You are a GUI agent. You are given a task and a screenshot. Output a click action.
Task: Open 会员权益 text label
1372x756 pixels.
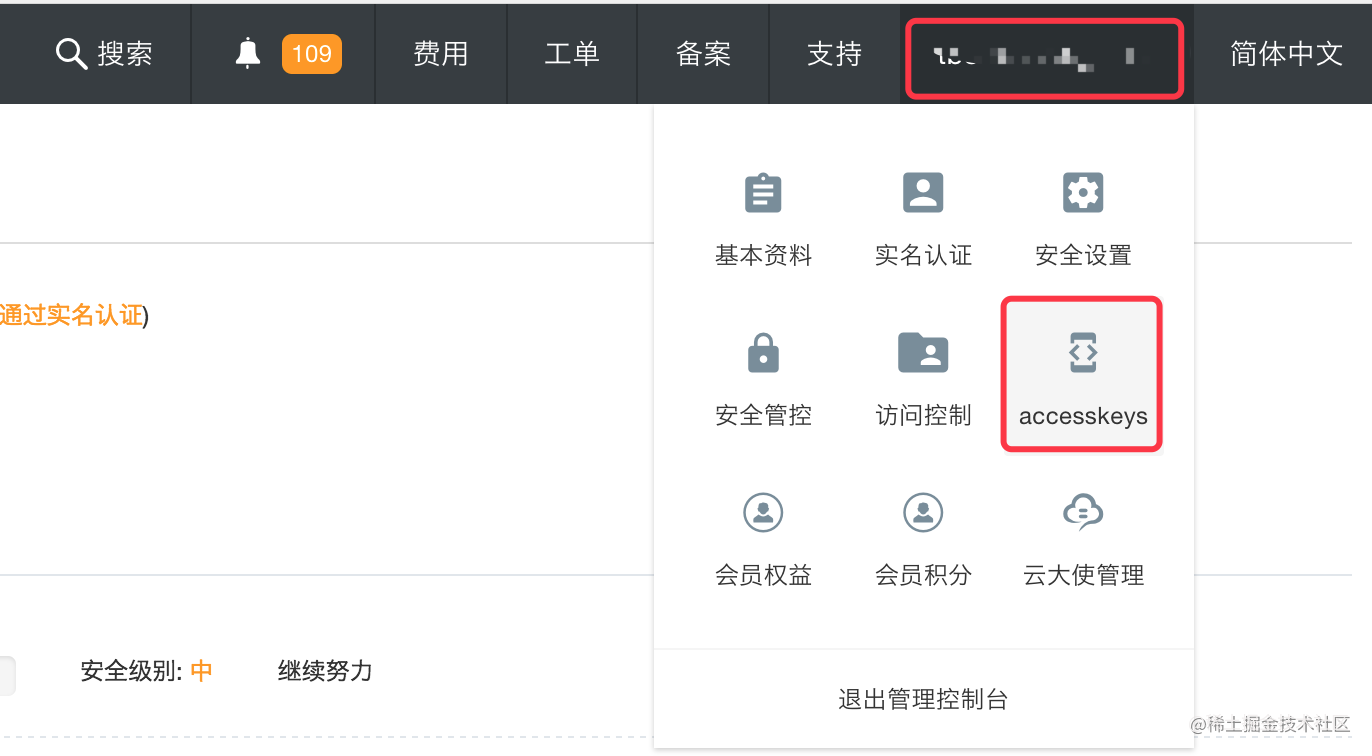pos(764,576)
